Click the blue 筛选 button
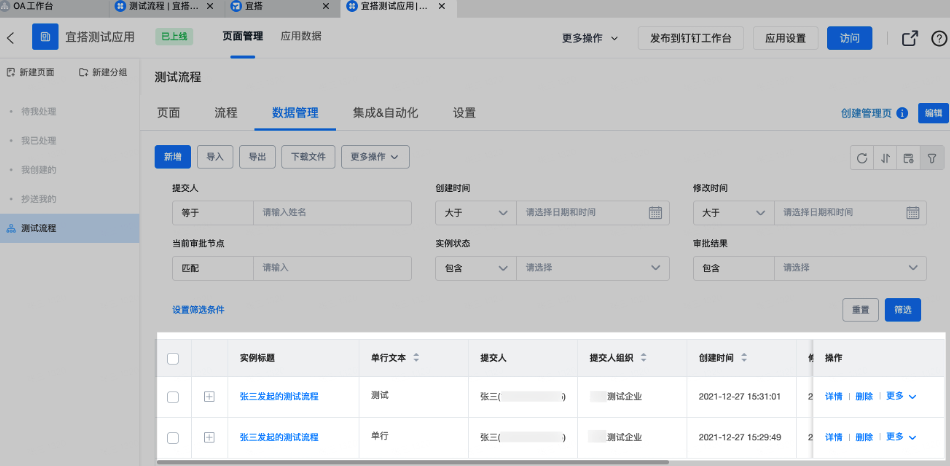The height and width of the screenshot is (466, 950). pos(903,310)
